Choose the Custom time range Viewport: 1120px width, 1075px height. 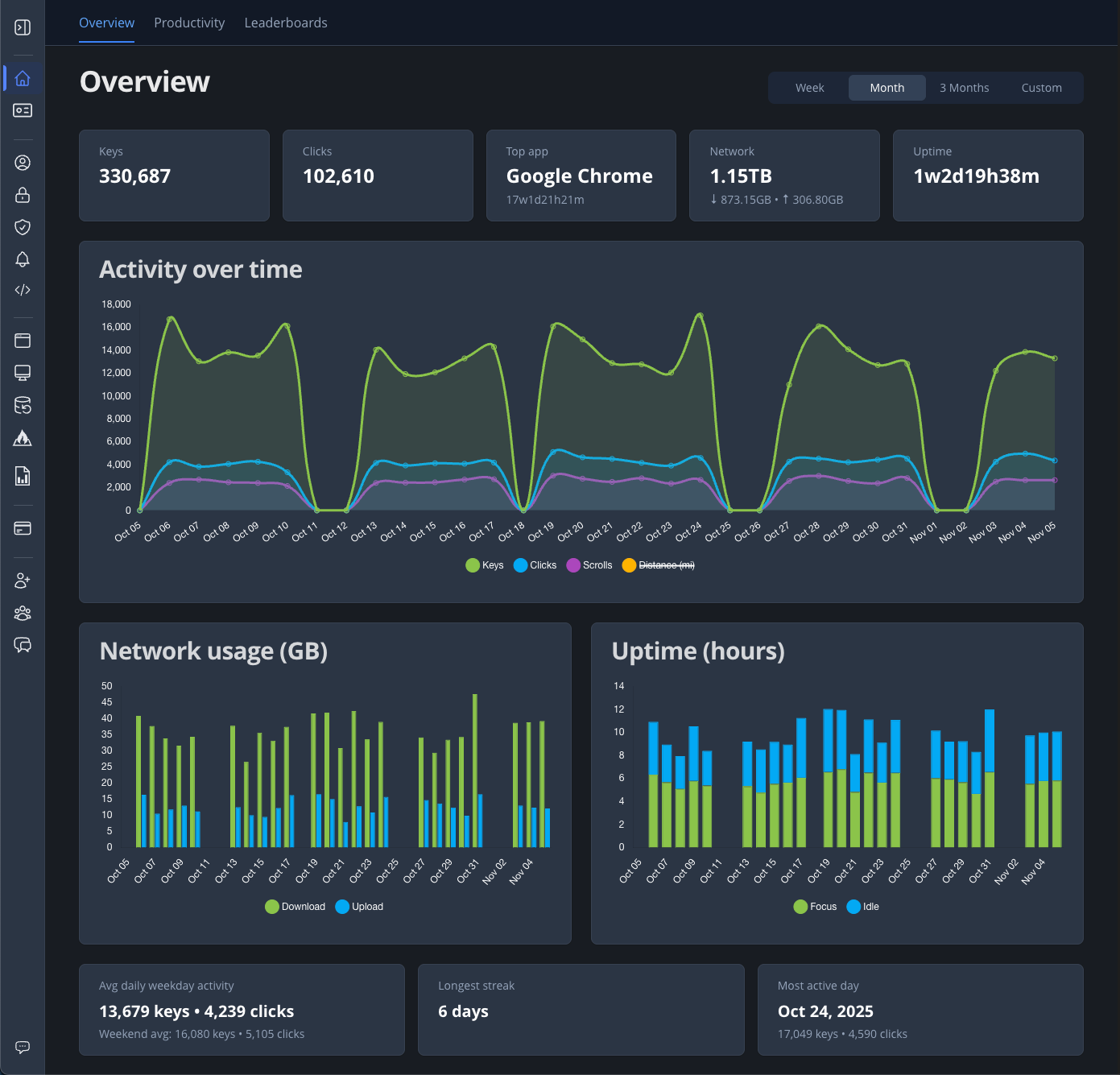click(1041, 87)
